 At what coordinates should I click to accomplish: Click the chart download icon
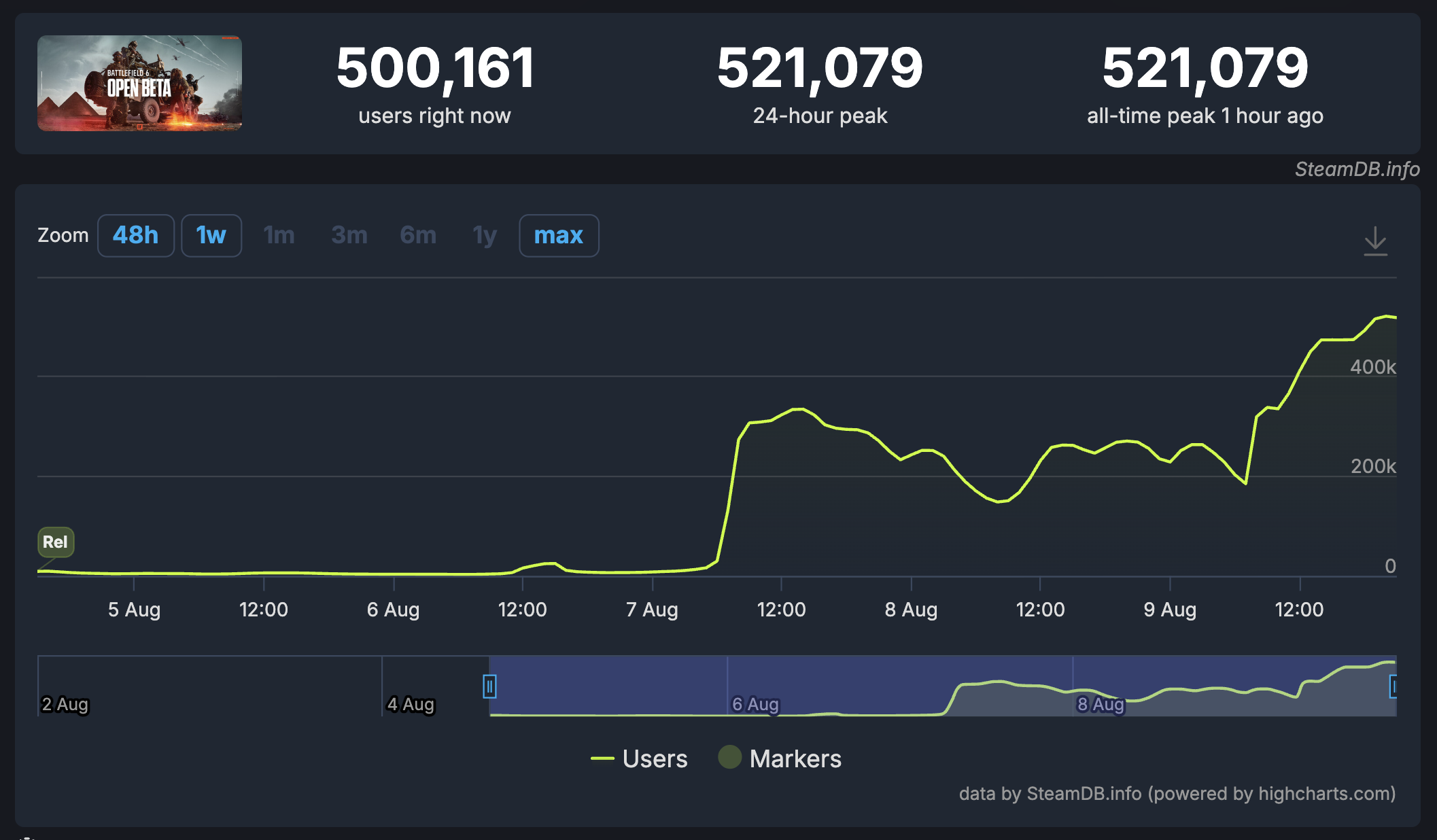[1375, 241]
